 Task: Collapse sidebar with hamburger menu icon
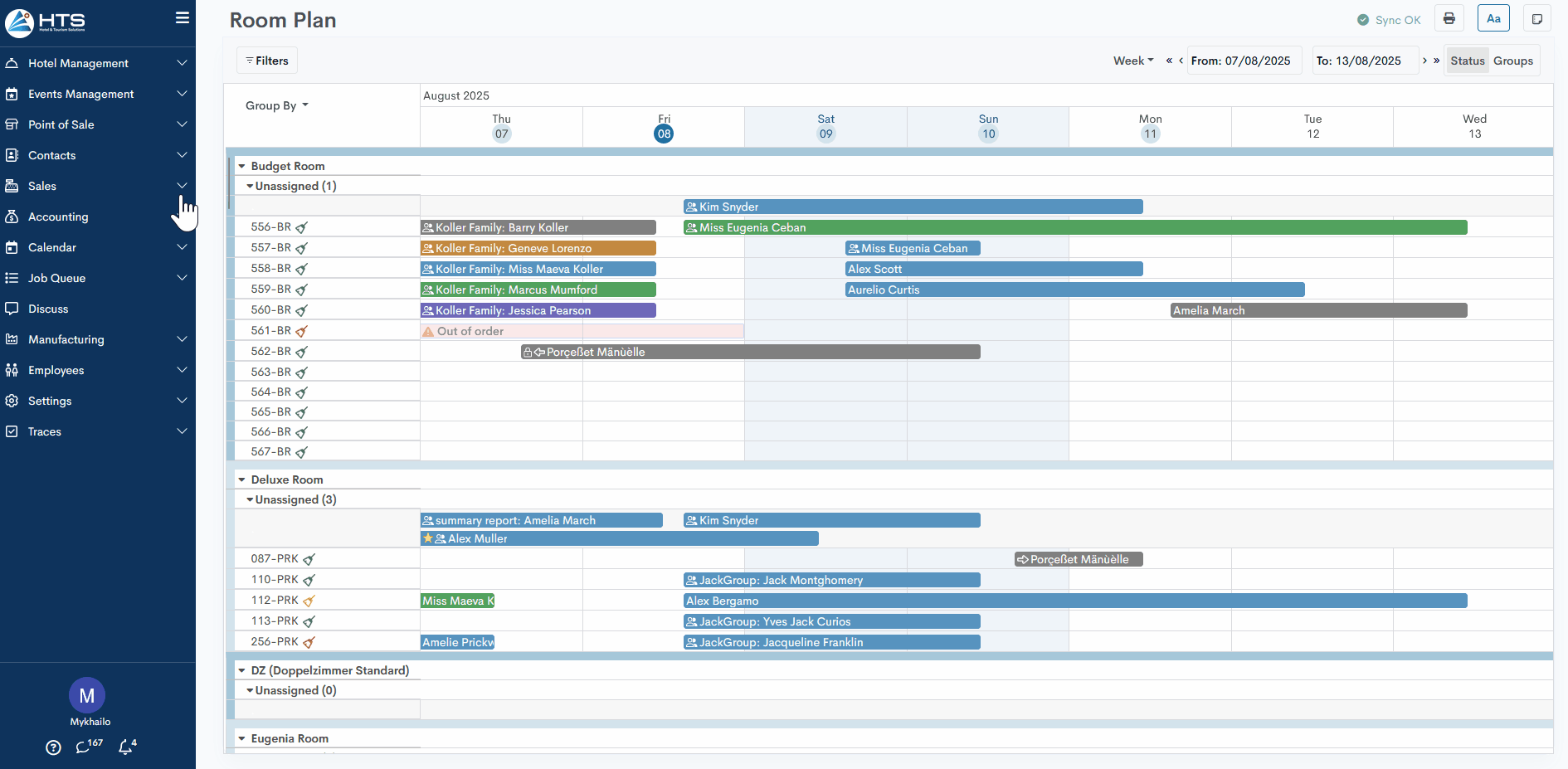point(183,18)
